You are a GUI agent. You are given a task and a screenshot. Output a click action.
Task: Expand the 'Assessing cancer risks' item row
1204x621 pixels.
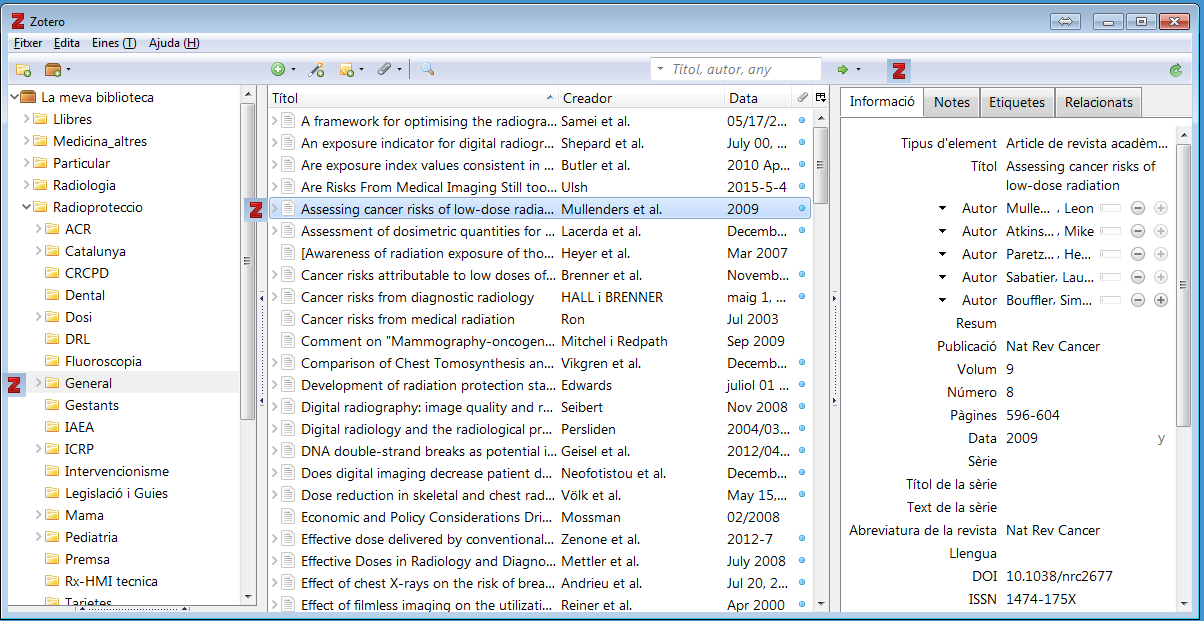(275, 209)
